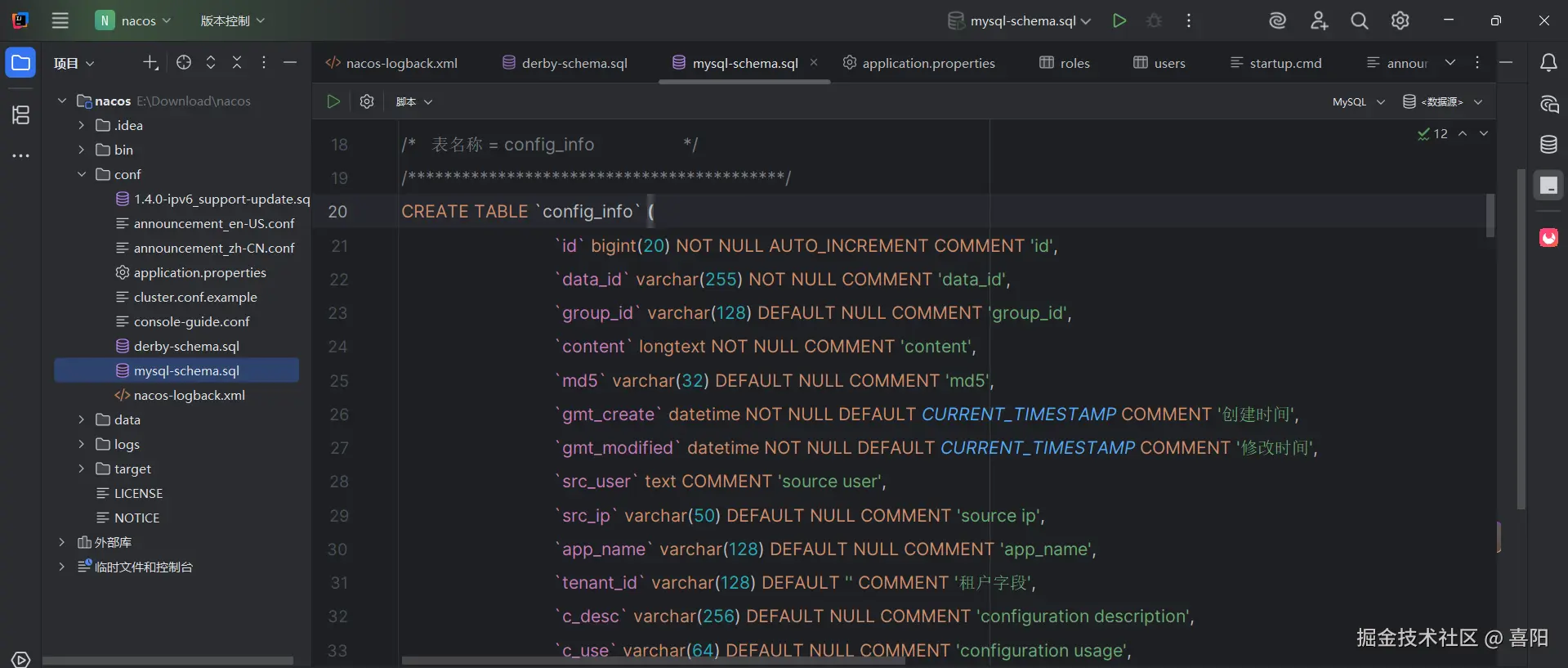Select 1.4.0-ipv6_support-update.sql file
Screen dimensions: 1568x668
point(212,199)
